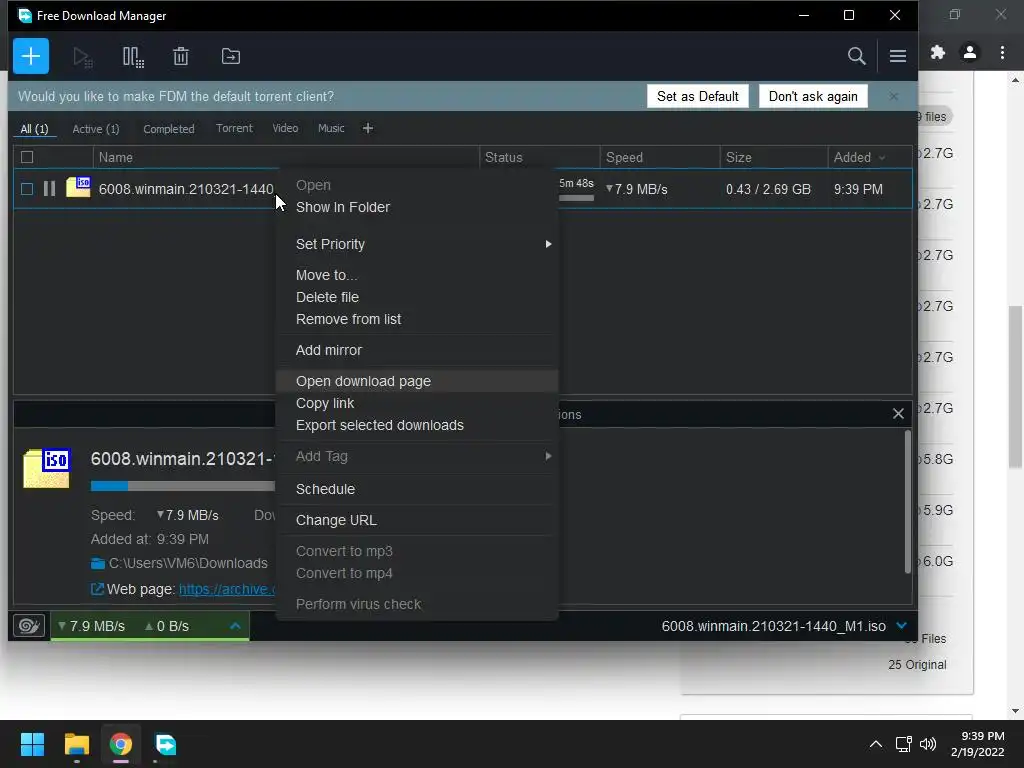Click the blue add download plus button

pos(31,56)
